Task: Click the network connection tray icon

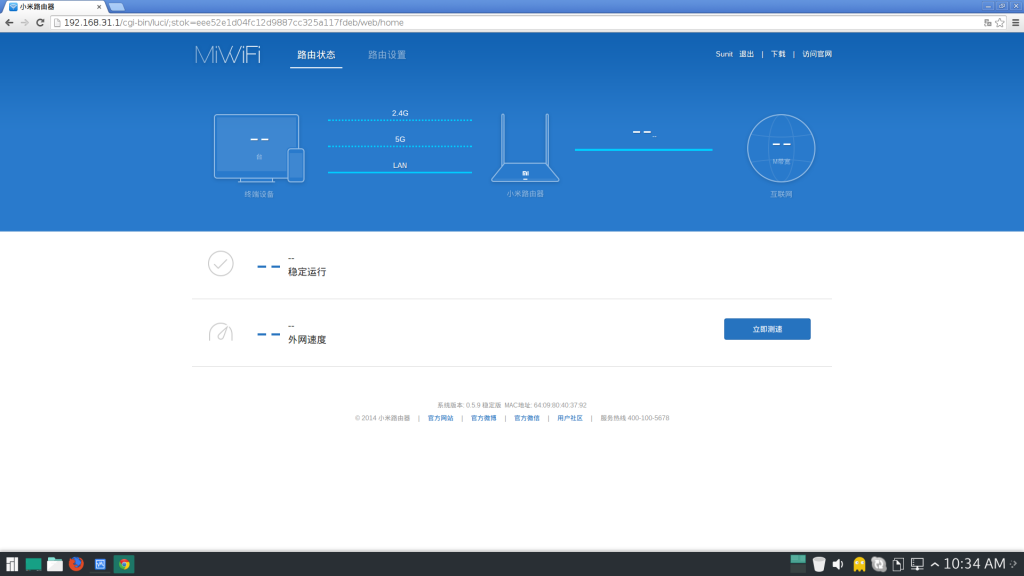Action: coord(918,564)
